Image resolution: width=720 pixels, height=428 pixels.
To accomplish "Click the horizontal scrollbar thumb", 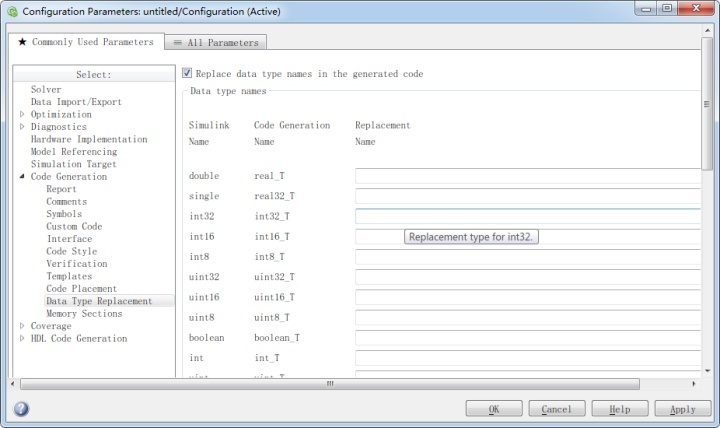I will click(x=330, y=383).
